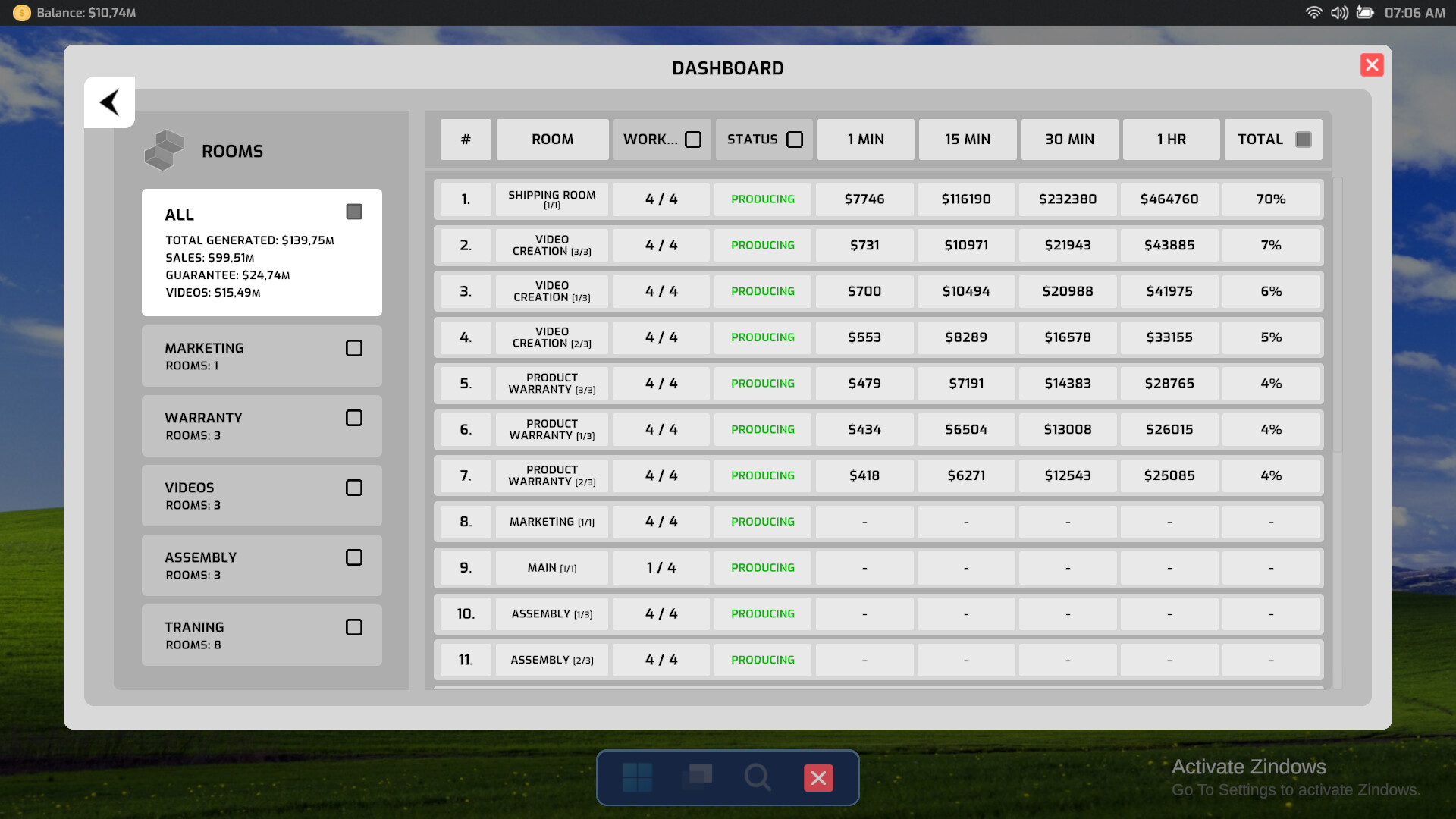Click the red X button in the taskbar
Viewport: 1456px width, 819px height.
[x=817, y=777]
